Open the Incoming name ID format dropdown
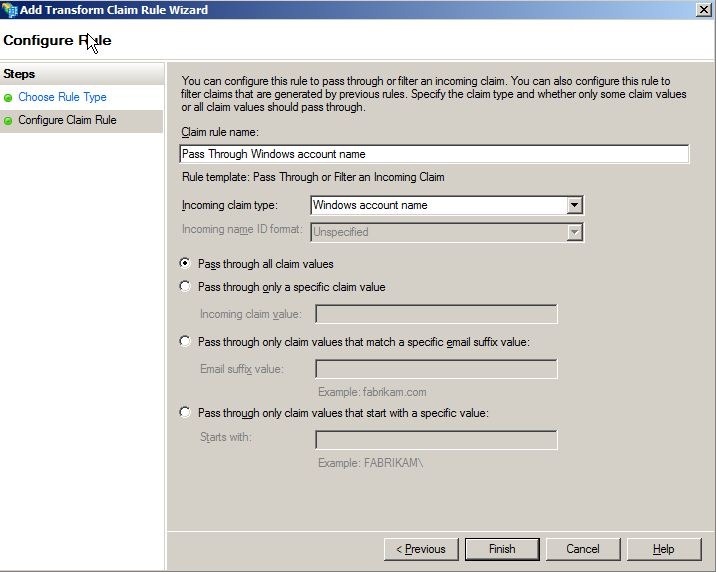 pos(574,232)
